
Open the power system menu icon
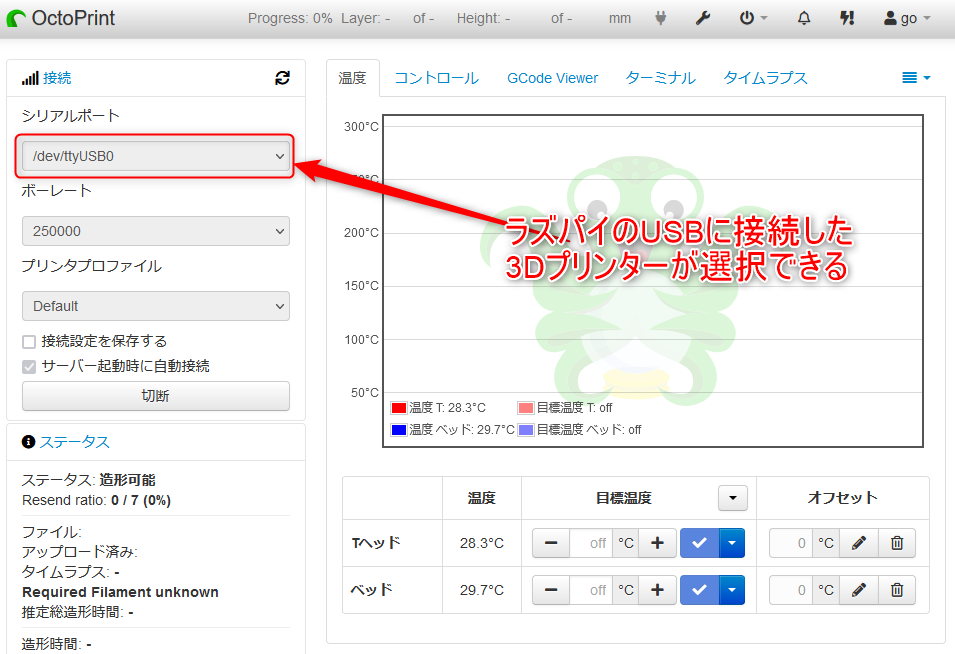point(753,18)
